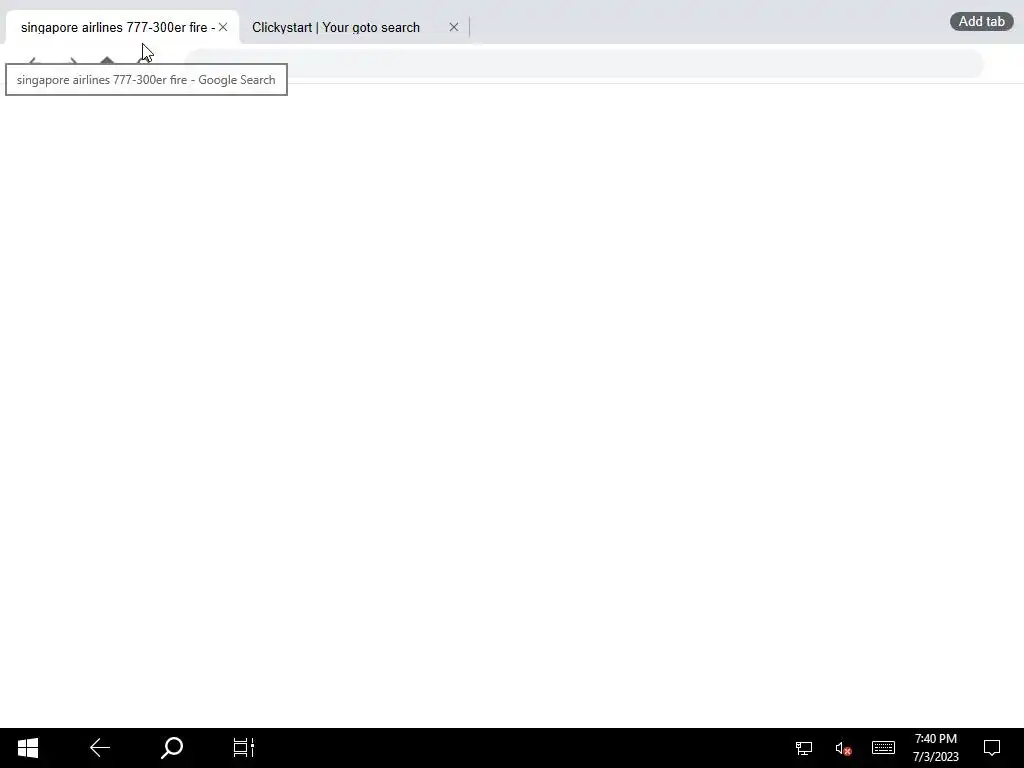1024x768 pixels.
Task: Close the singapore airlines 777-300er fire tab
Action: 223,27
